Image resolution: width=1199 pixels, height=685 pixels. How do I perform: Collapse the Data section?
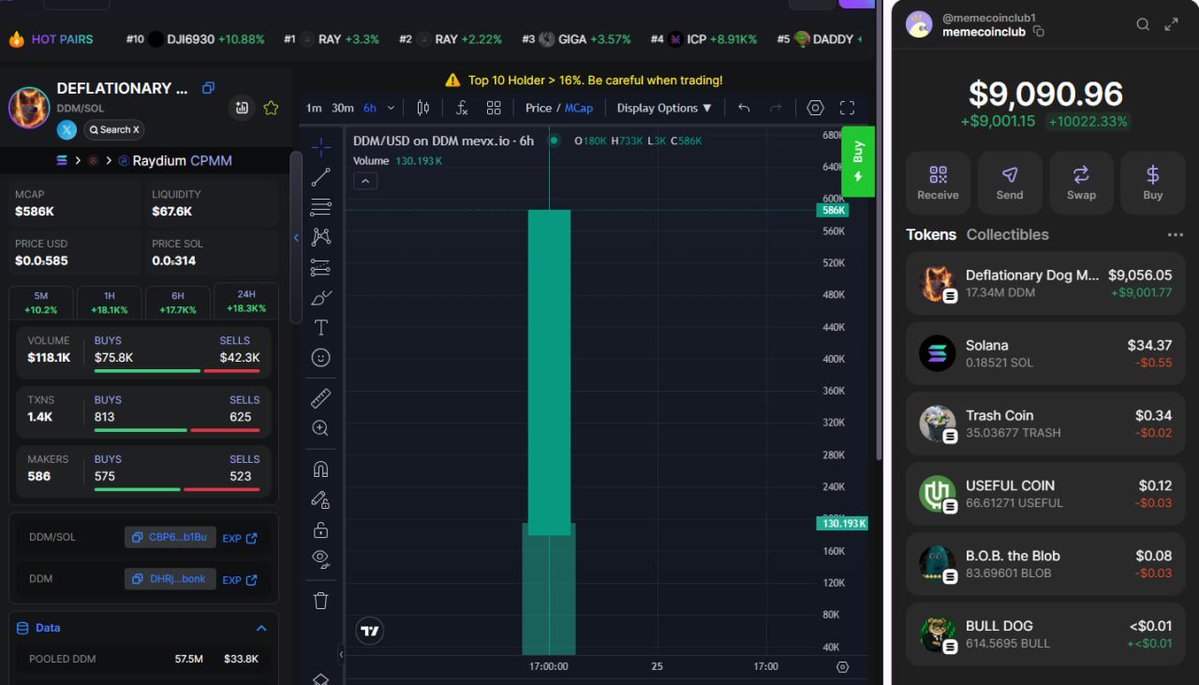point(262,628)
